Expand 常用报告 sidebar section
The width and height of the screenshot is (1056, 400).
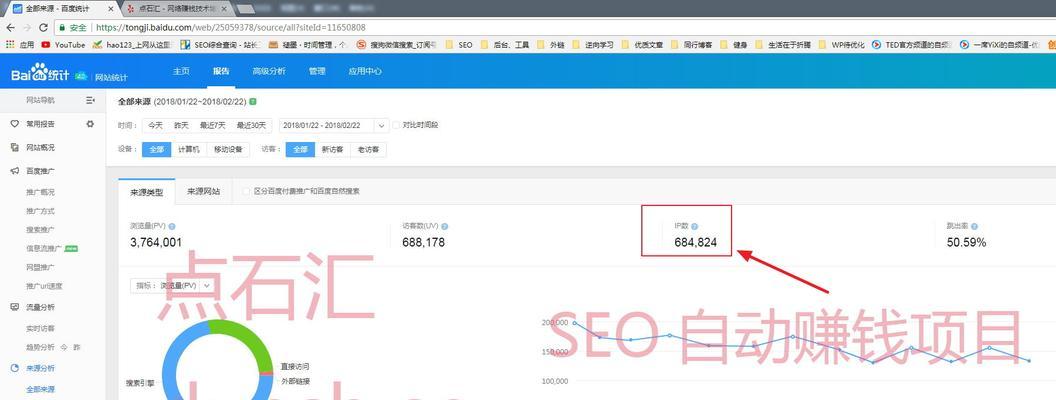[40, 124]
